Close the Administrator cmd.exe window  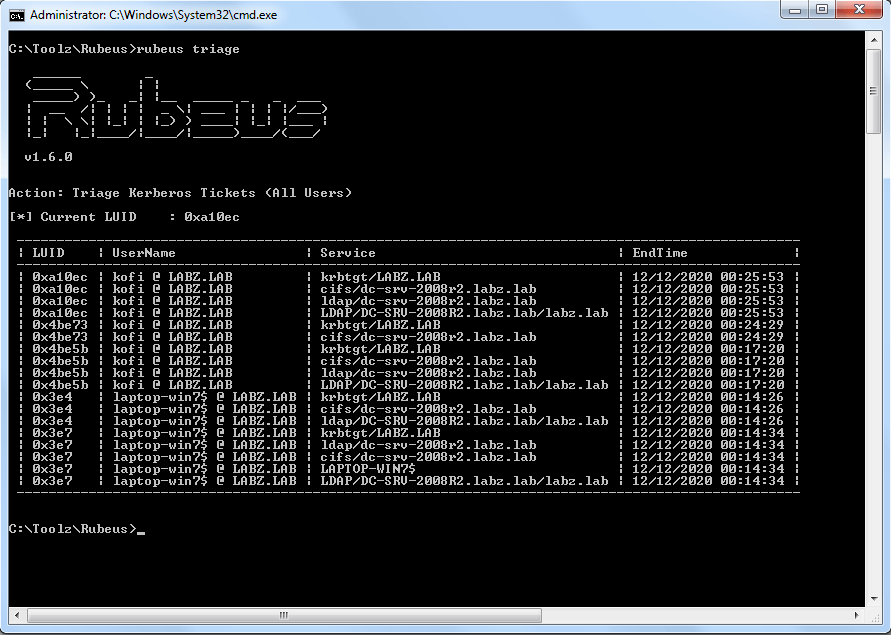coord(859,10)
